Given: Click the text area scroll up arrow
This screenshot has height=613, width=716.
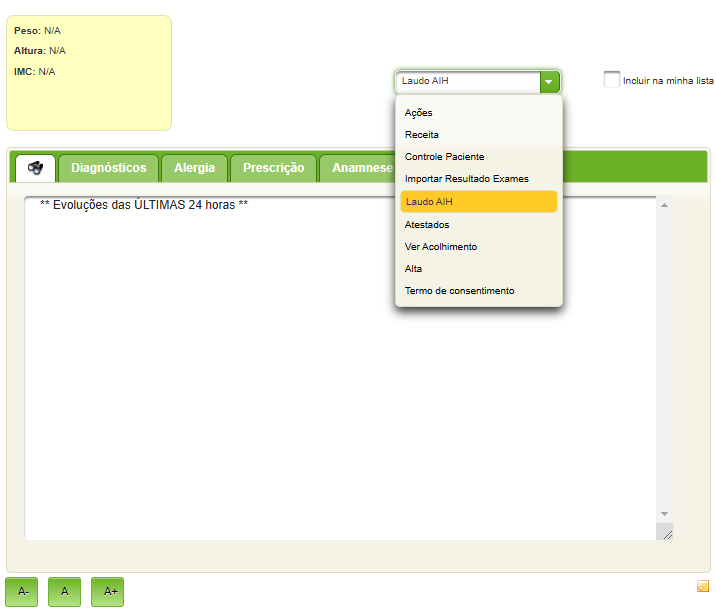Looking at the screenshot, I should [664, 206].
